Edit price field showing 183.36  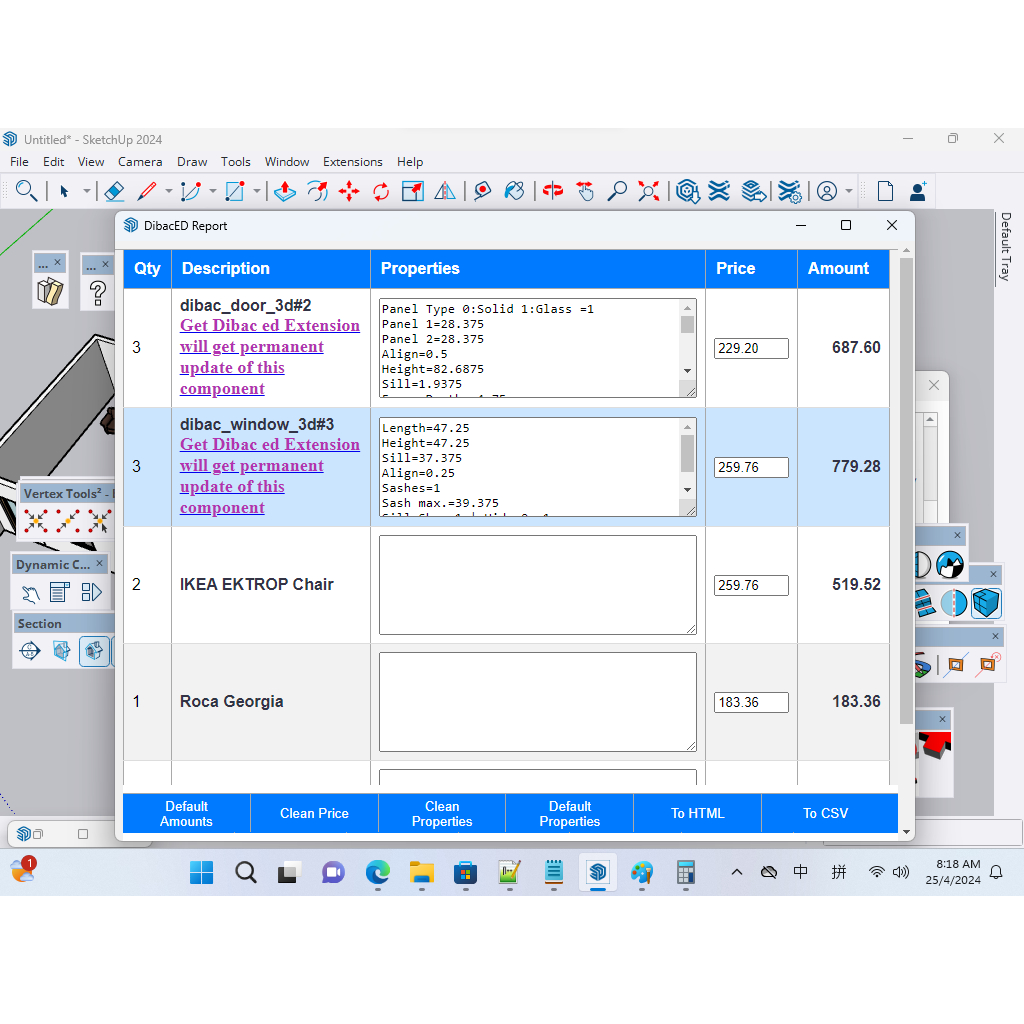(751, 702)
